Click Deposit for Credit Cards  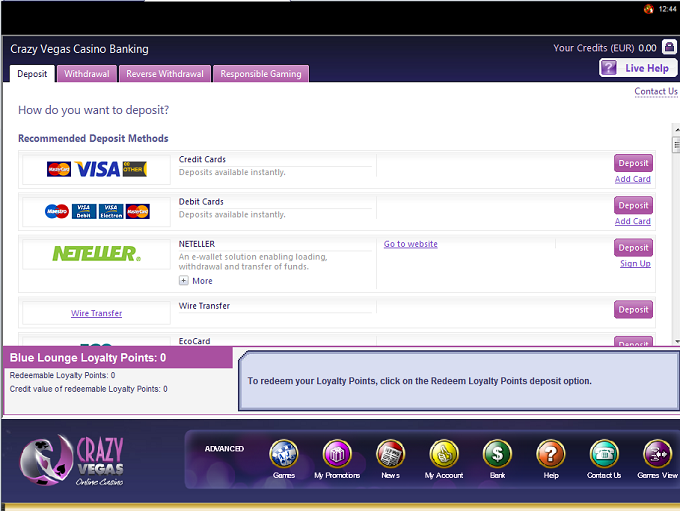point(633,163)
